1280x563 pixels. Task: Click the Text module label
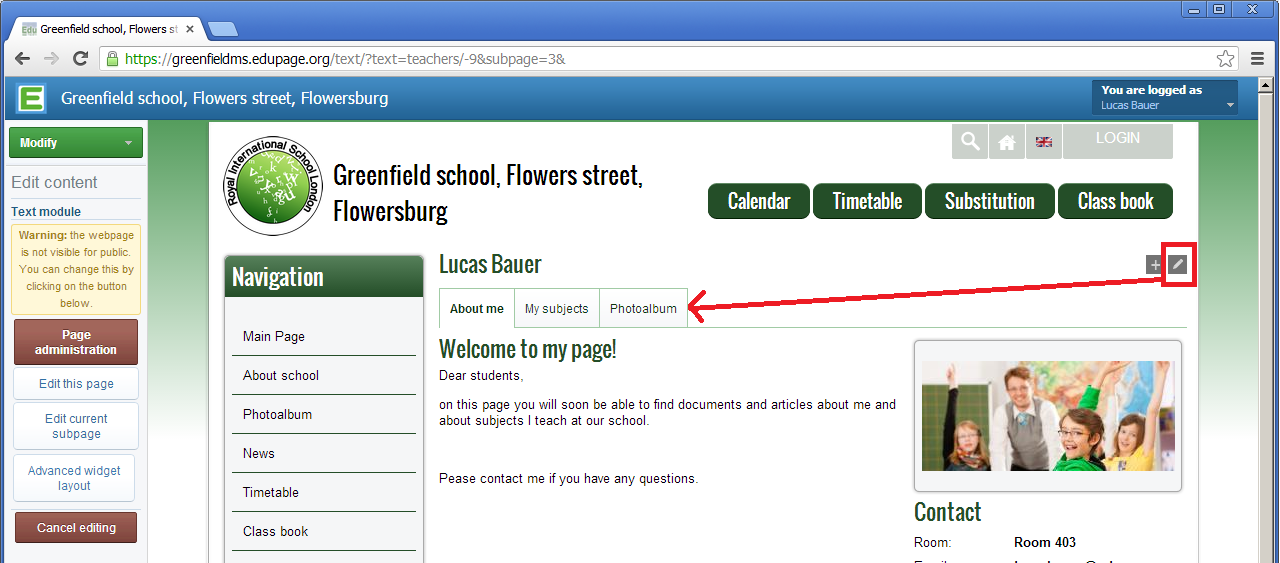click(x=46, y=212)
